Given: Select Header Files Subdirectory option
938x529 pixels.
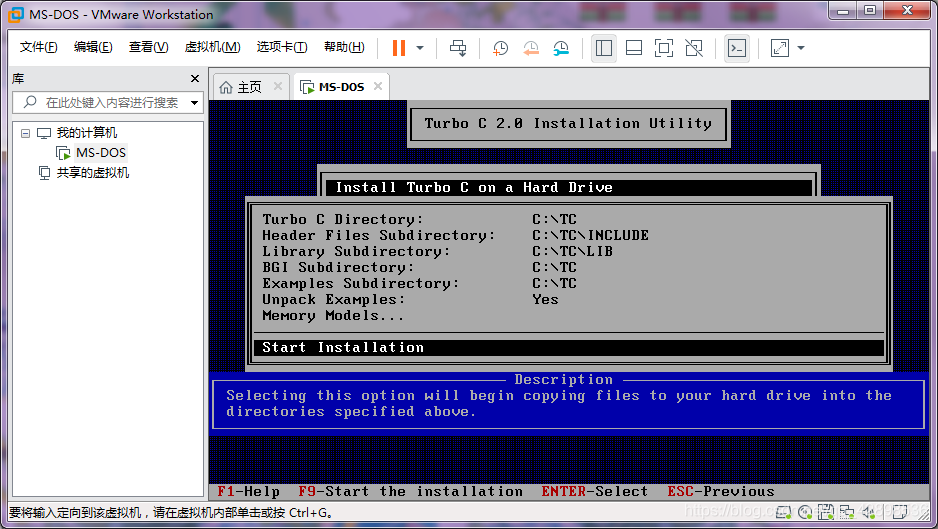Looking at the screenshot, I should pyautogui.click(x=379, y=235).
